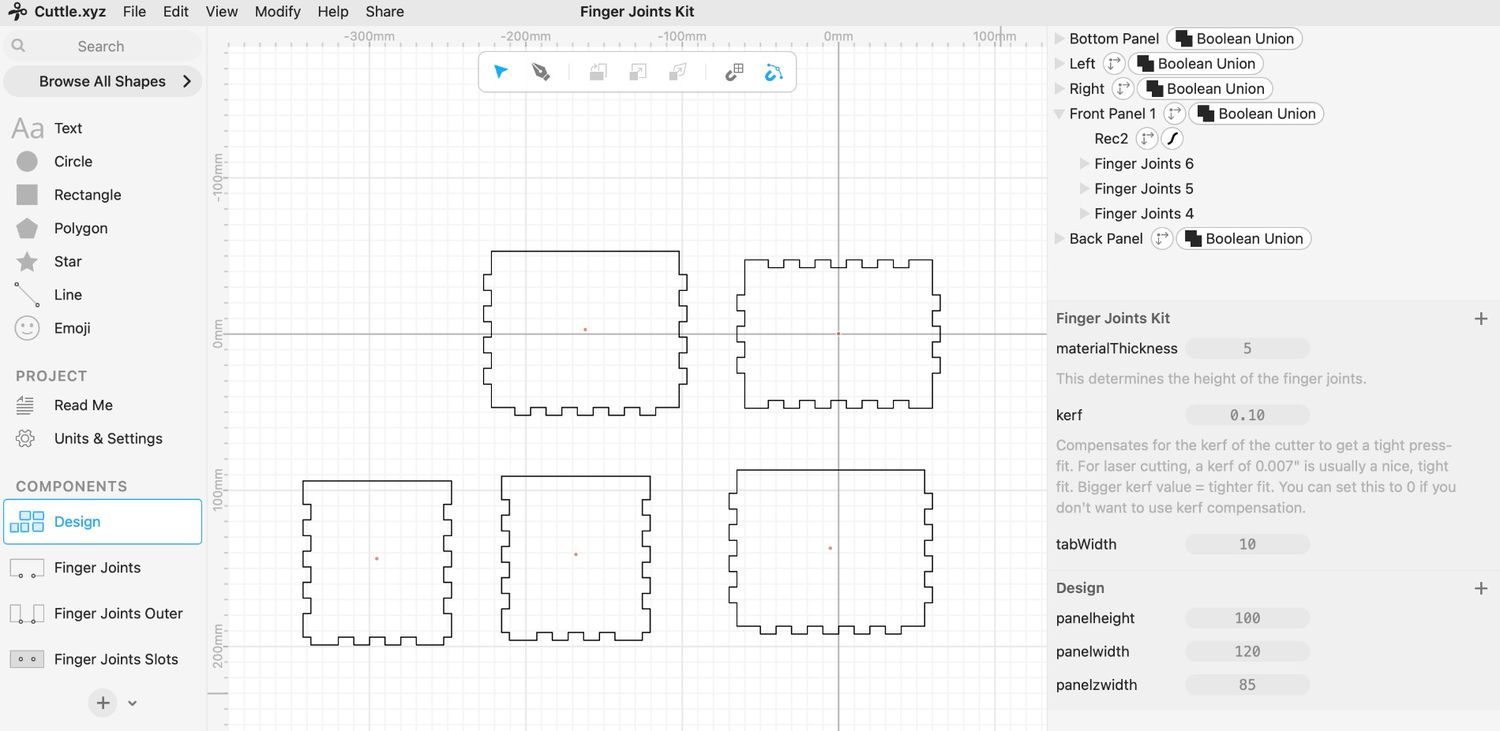
Task: Click the panelheight value field
Action: pos(1247,618)
